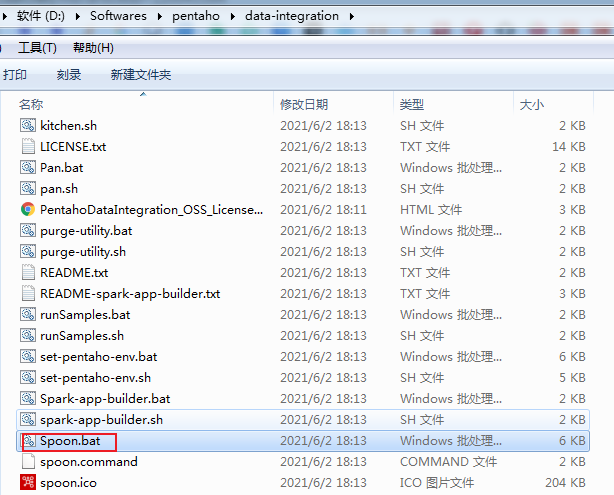The width and height of the screenshot is (614, 495).
Task: Click the spoon.command blank file icon
Action: click(28, 462)
